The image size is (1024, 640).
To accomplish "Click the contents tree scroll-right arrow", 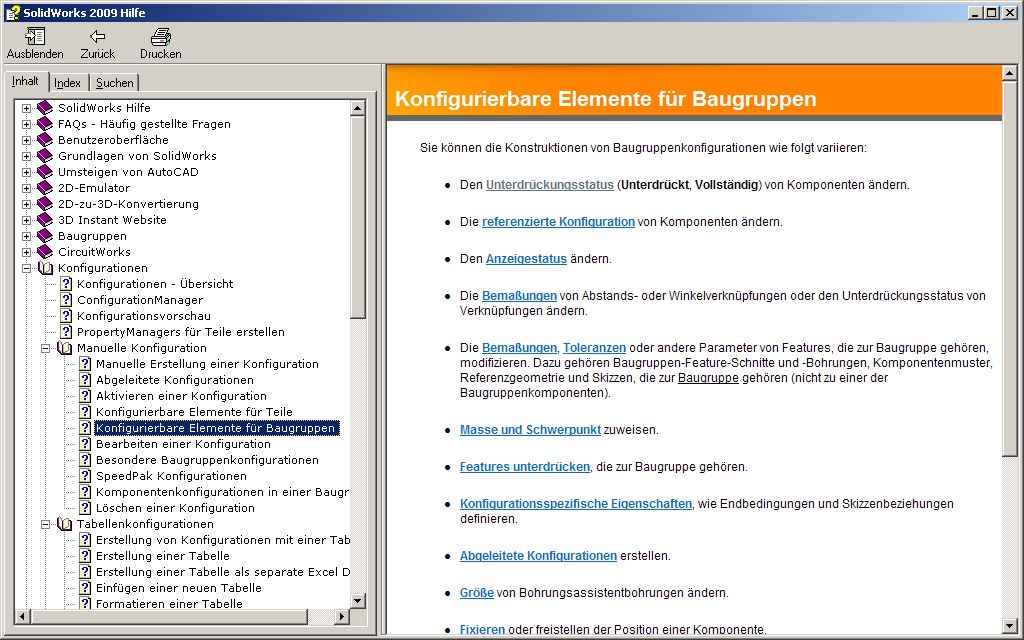I will (342, 616).
